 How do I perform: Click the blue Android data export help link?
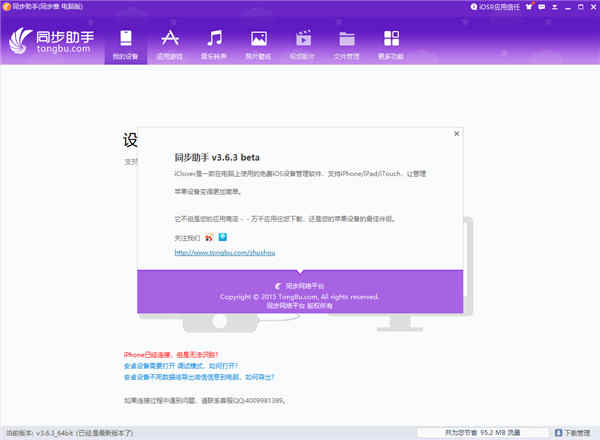(199, 377)
